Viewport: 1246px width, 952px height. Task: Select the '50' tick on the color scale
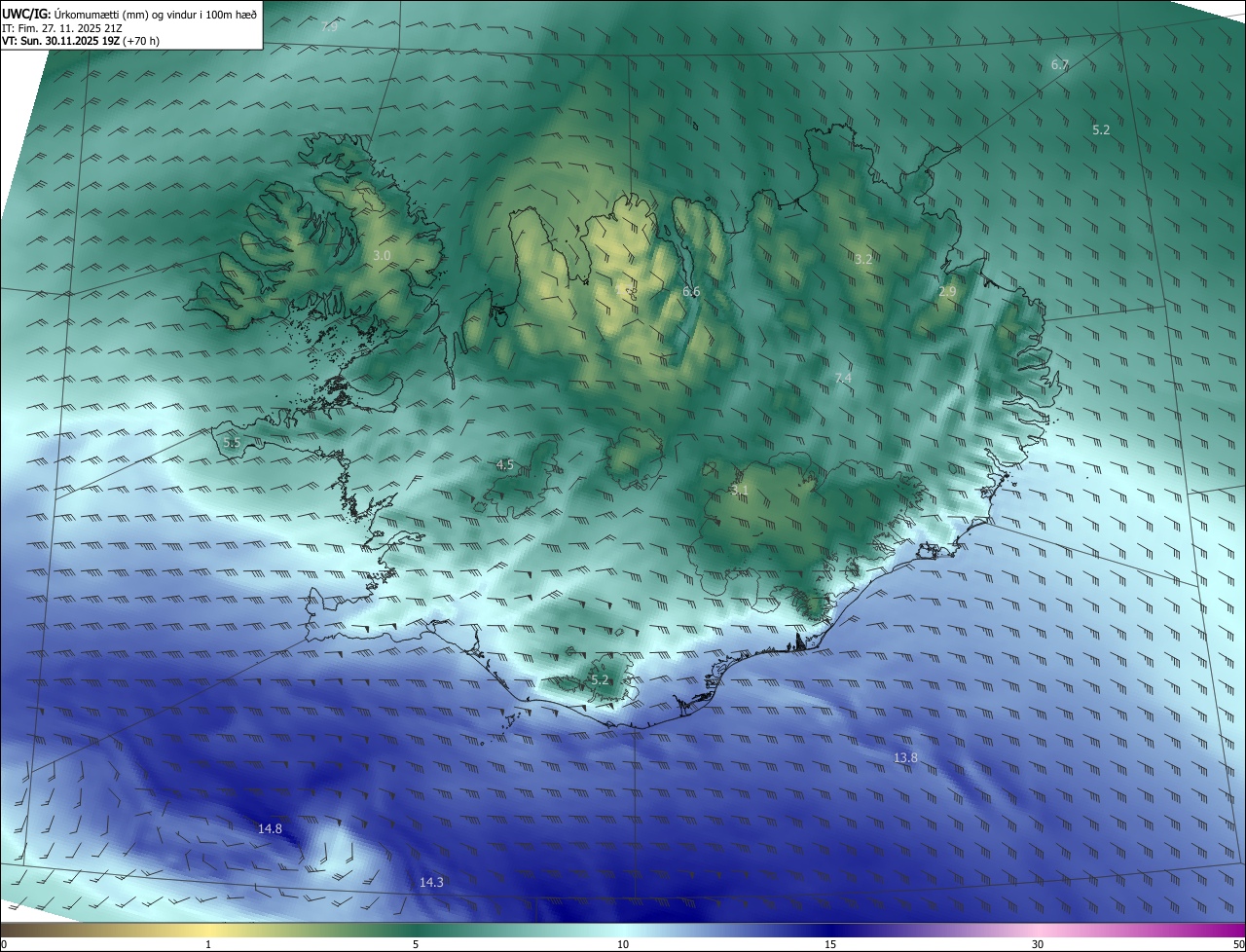(1238, 944)
